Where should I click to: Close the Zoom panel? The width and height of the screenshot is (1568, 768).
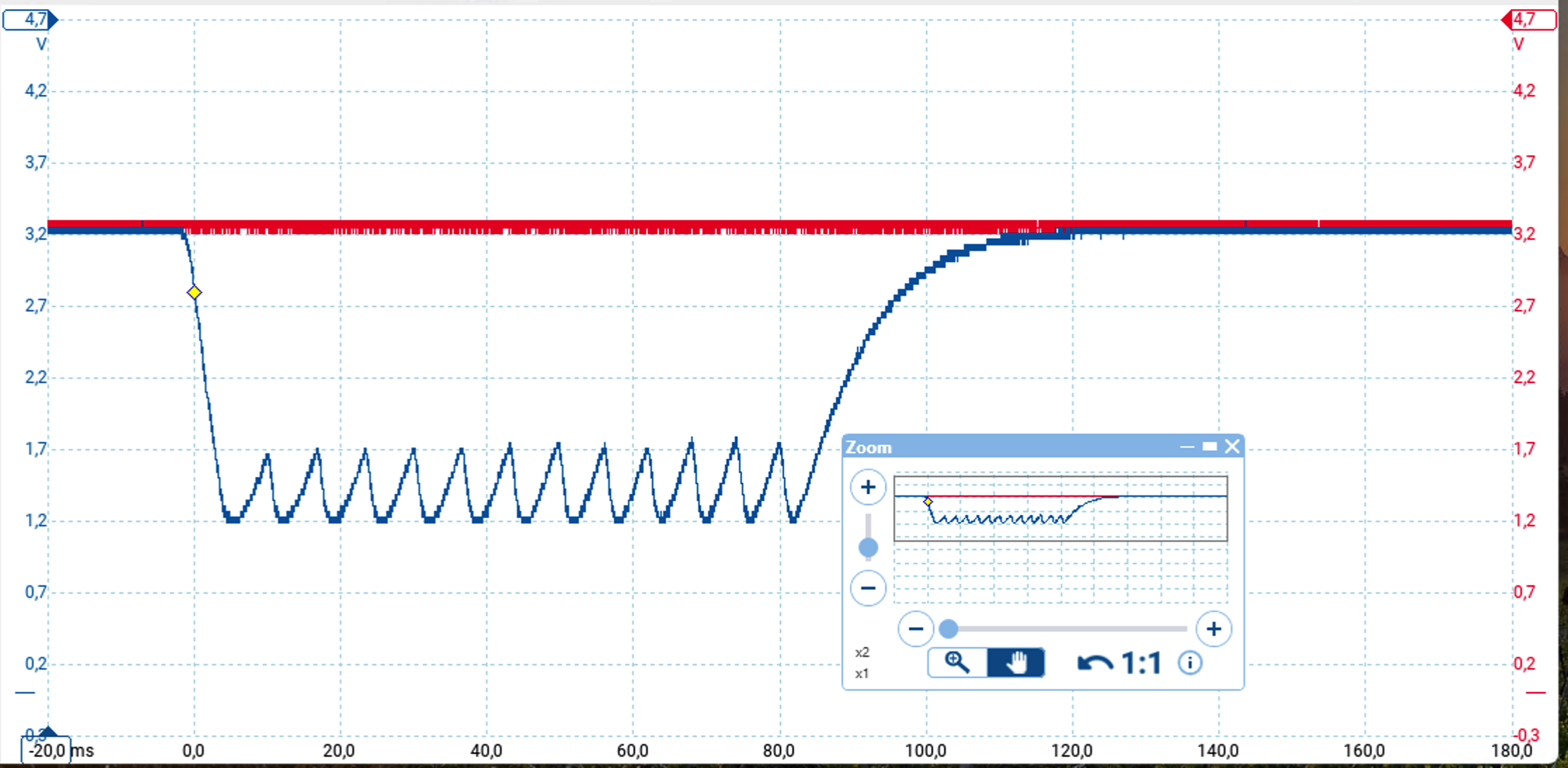coord(1232,446)
